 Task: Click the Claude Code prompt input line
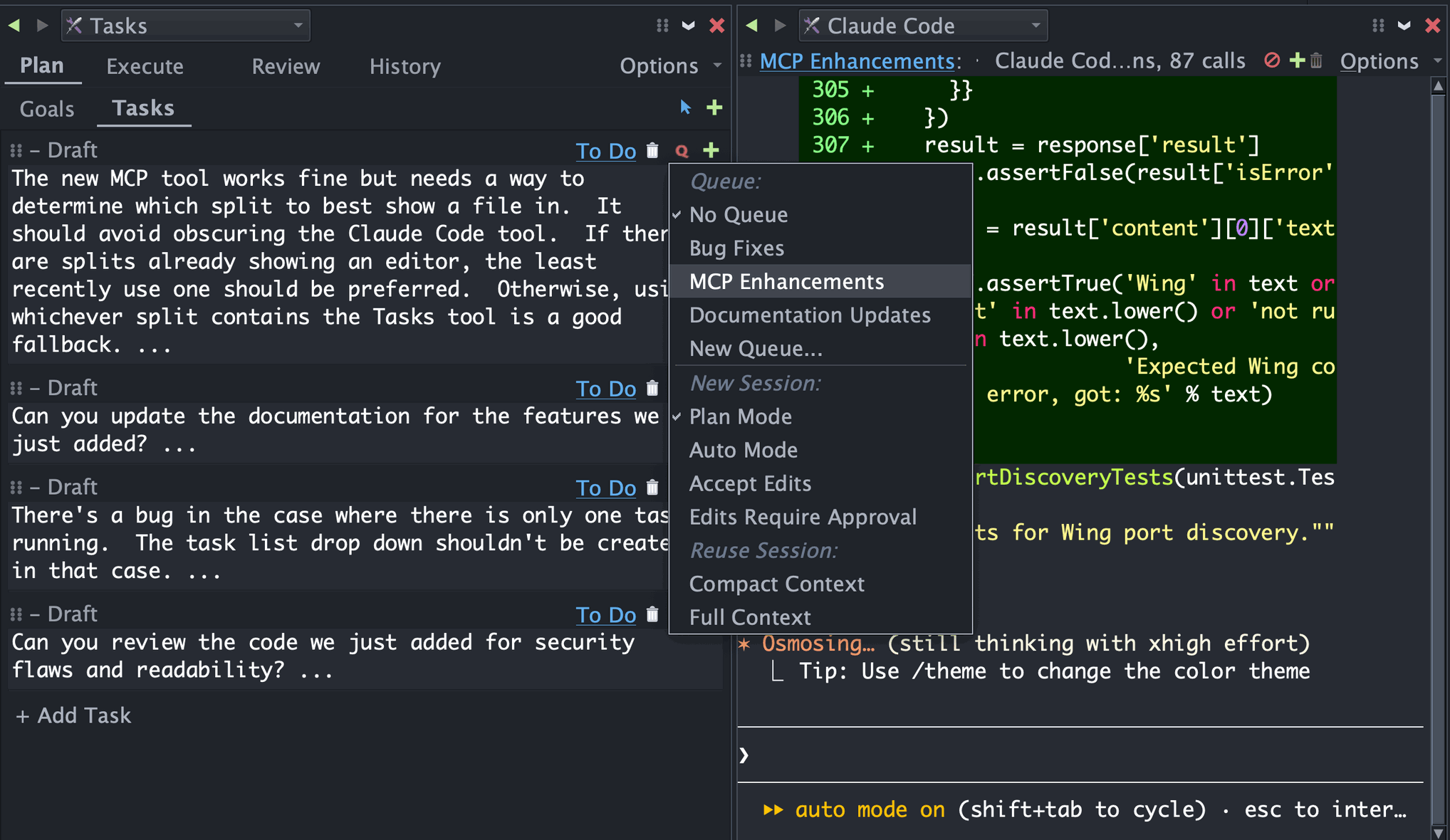[1081, 755]
